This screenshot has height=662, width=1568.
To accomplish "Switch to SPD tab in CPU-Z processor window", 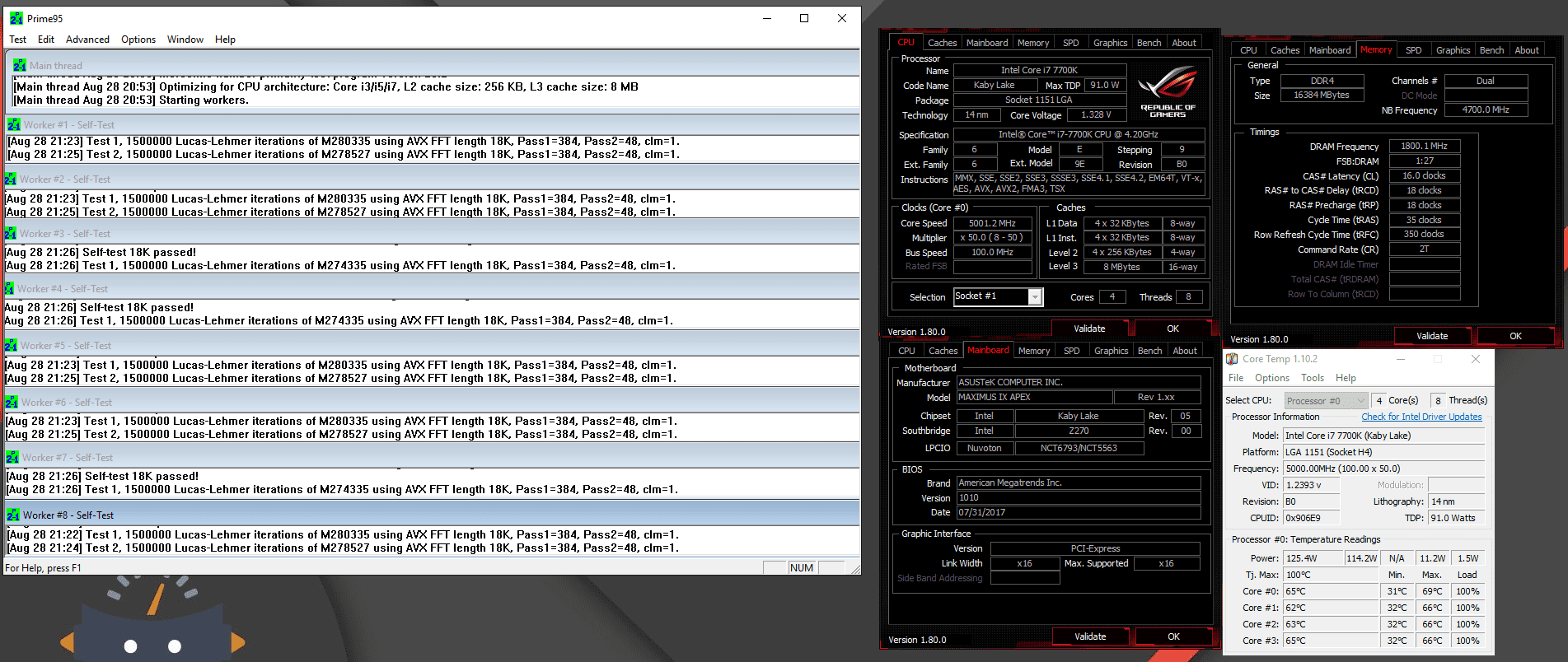I will coord(1070,43).
